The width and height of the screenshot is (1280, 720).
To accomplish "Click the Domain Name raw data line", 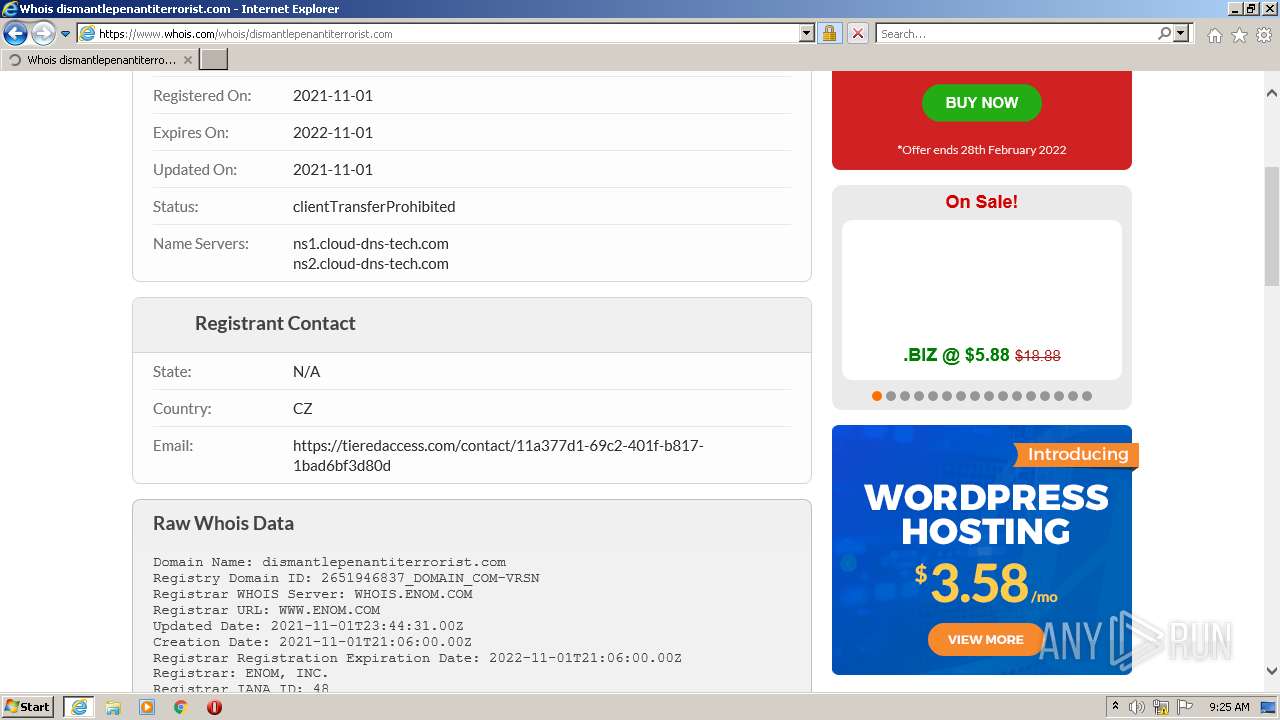I will [329, 562].
